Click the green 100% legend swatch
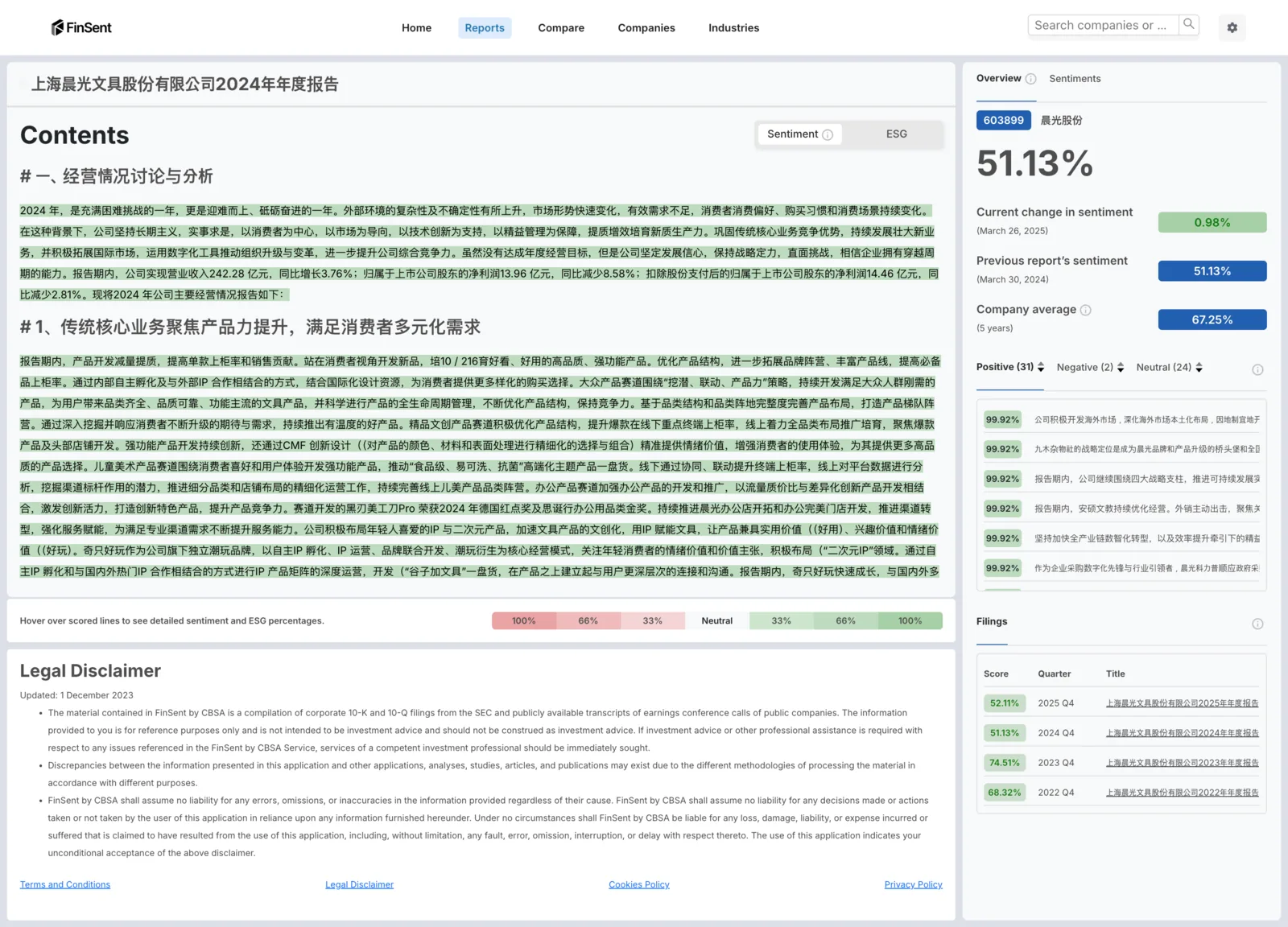Viewport: 1288px width, 927px height. 910,620
